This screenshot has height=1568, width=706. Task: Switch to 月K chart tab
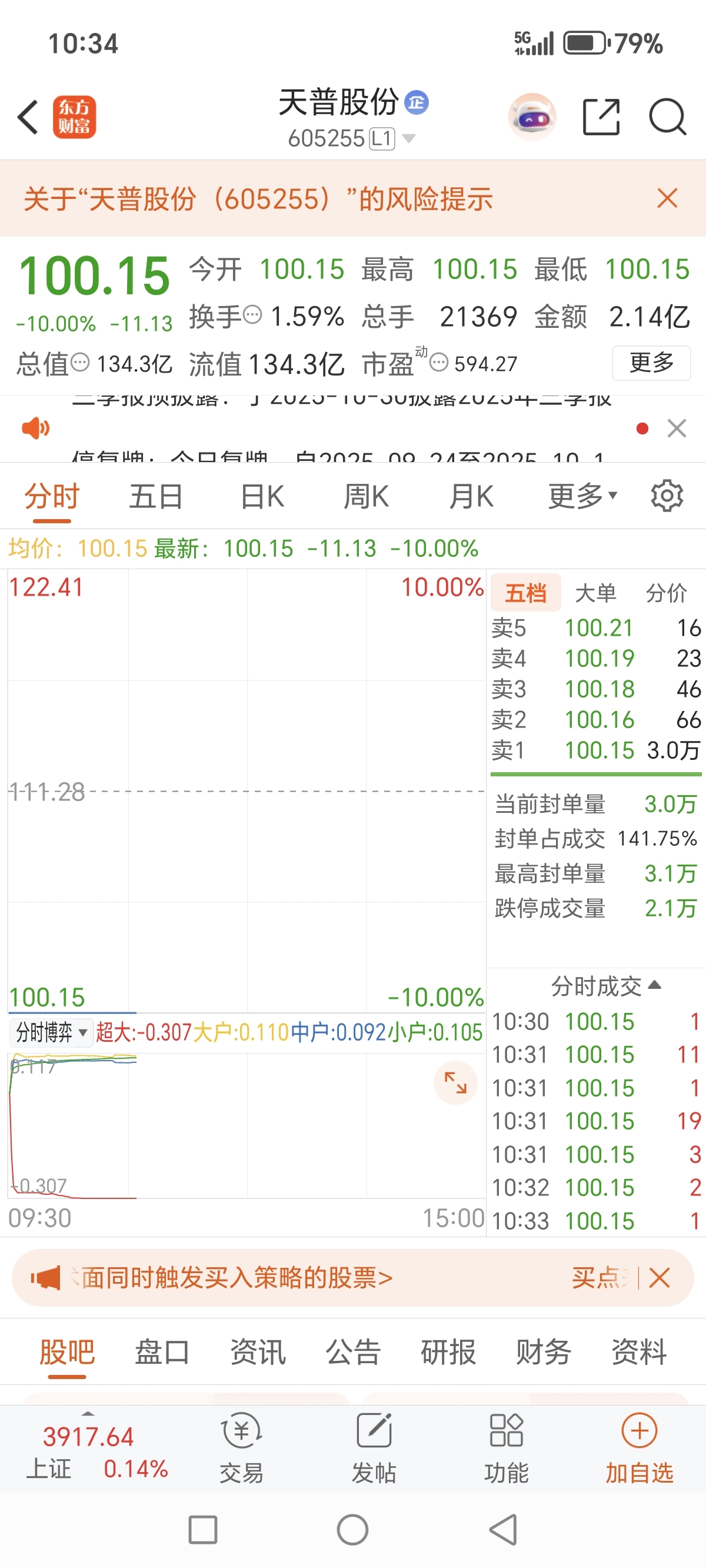[471, 496]
